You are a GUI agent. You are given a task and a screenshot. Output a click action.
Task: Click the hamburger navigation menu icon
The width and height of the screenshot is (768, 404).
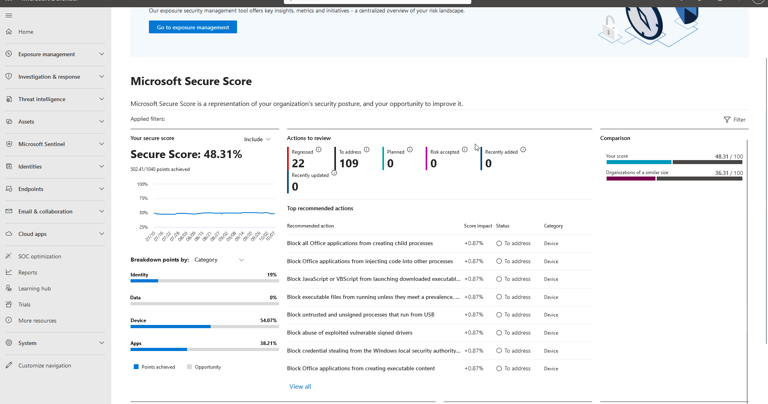pyautogui.click(x=9, y=15)
